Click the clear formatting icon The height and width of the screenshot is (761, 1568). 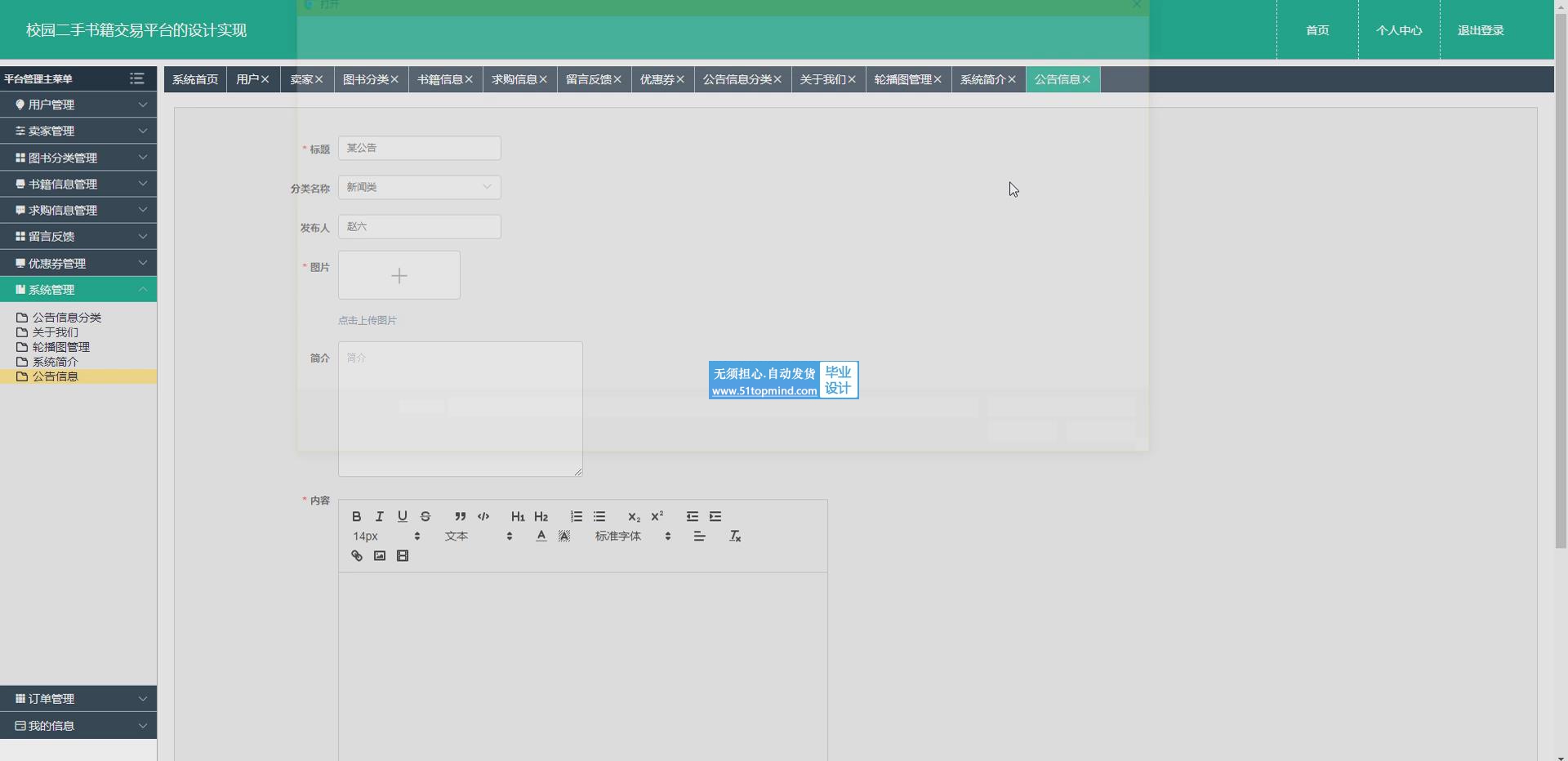click(735, 536)
